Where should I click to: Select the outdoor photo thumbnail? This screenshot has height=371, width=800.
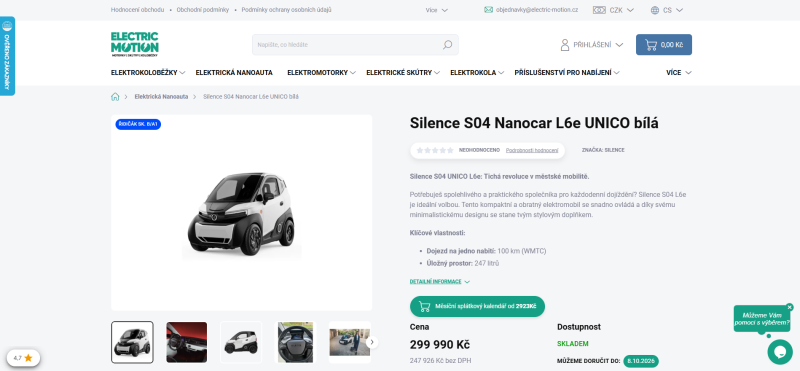[349, 342]
